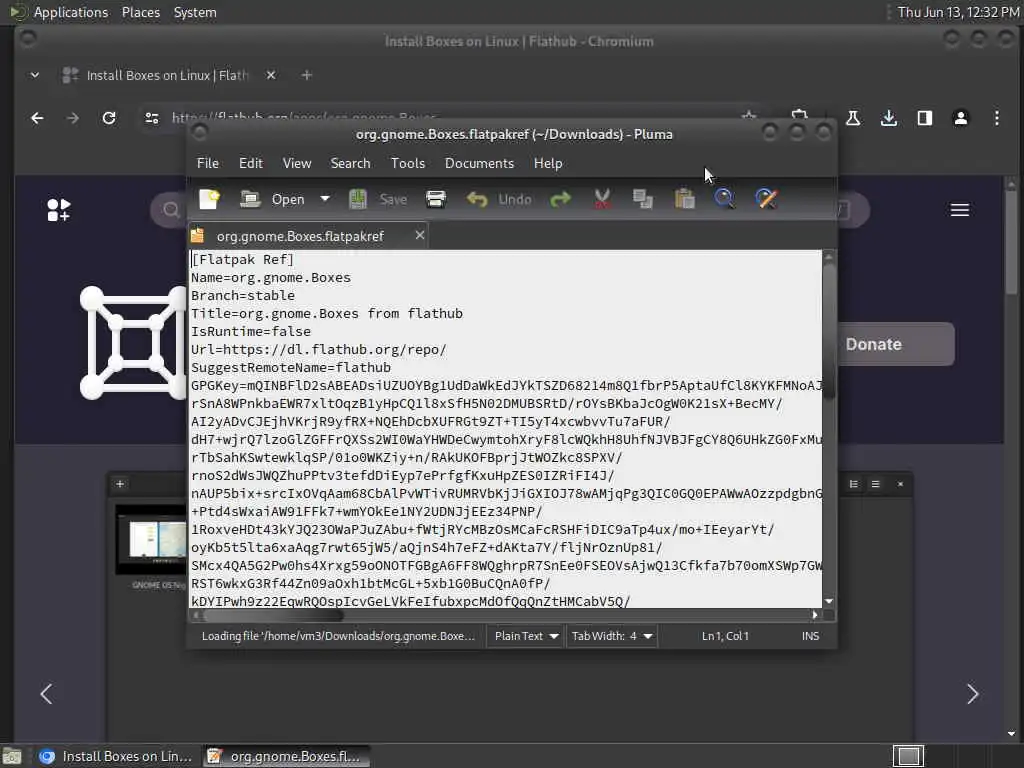Paste from clipboard with the paste icon

pos(684,199)
